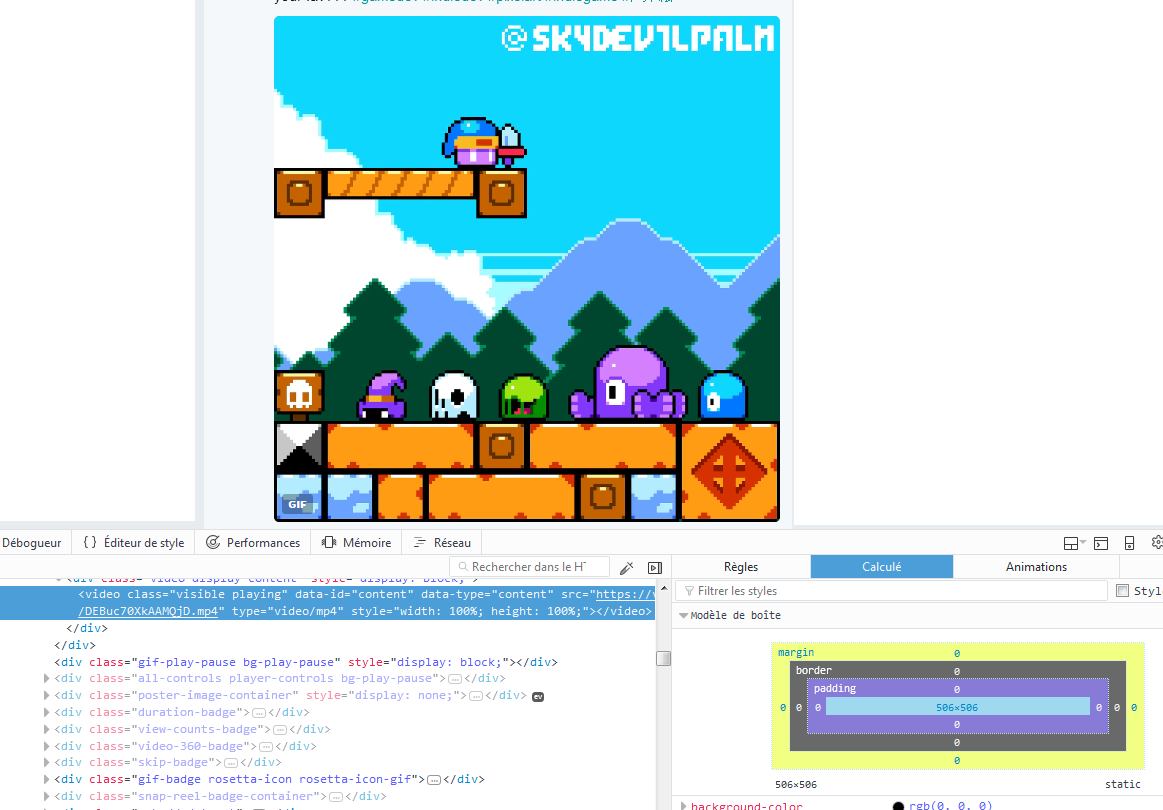Open the DEBuc70XkAAMQjD.mp4 source link
Image resolution: width=1163 pixels, height=810 pixels.
click(x=148, y=611)
